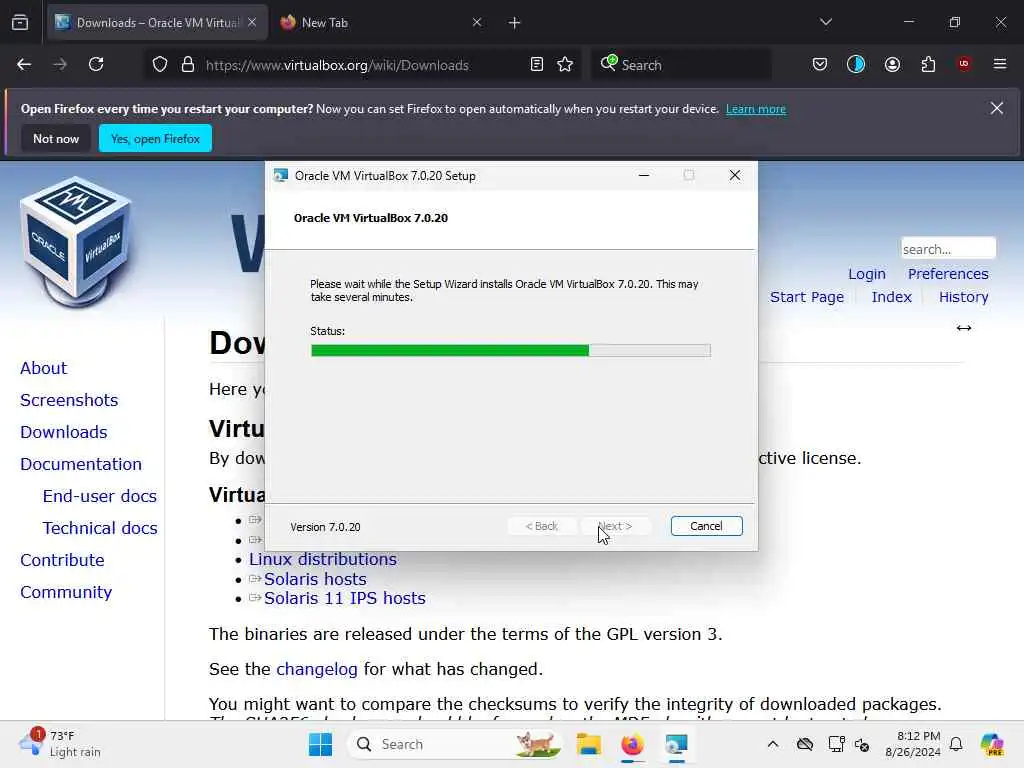Open the Solaris 11 IPS hosts link
Screen dimensions: 1024x768
point(345,598)
